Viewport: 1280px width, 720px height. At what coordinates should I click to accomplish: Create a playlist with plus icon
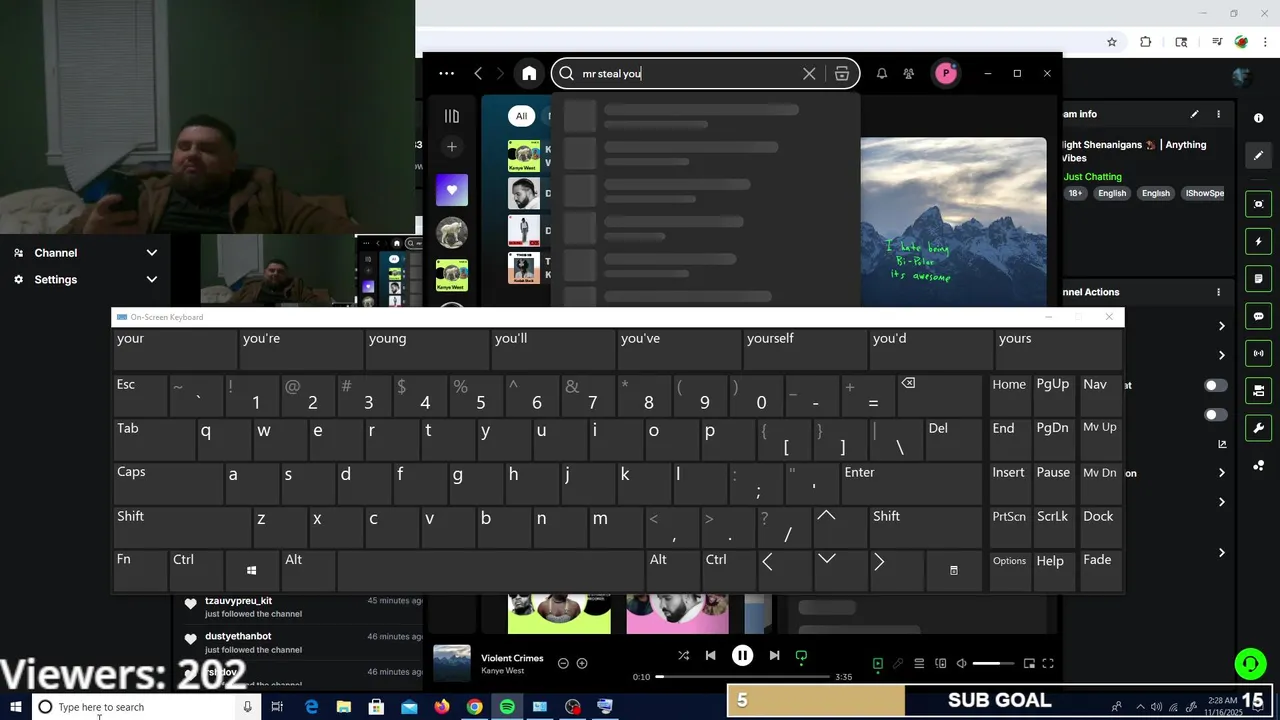(452, 147)
